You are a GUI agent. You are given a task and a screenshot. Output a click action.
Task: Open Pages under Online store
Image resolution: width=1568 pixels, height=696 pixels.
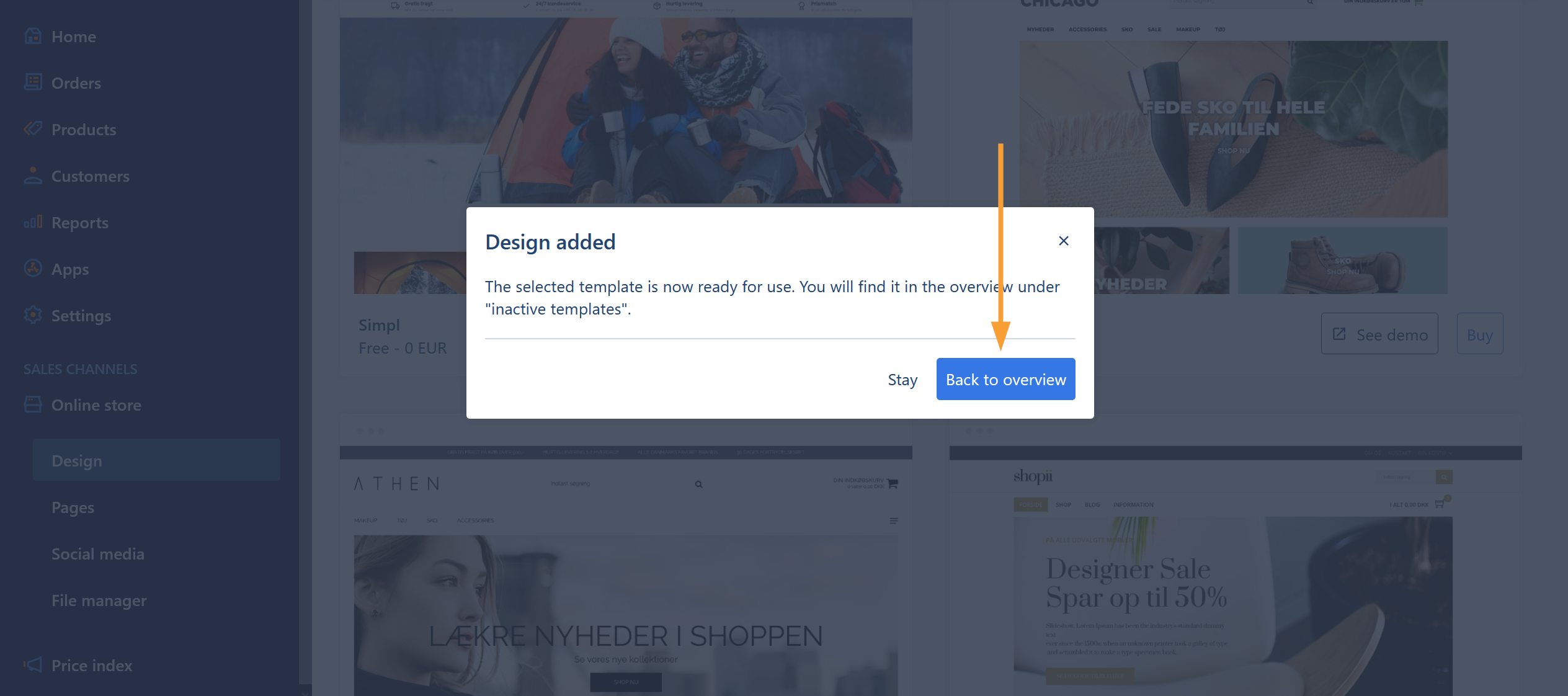[73, 507]
